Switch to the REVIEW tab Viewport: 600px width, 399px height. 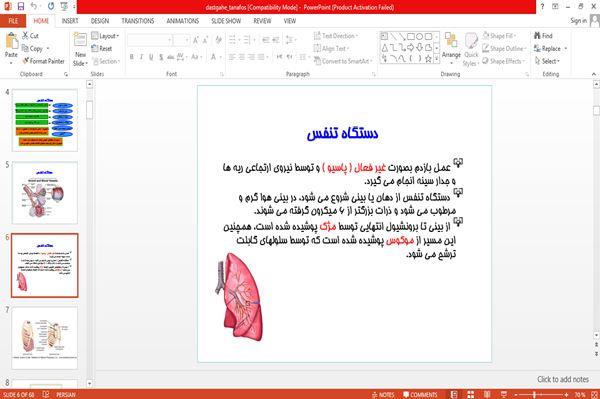click(x=262, y=21)
